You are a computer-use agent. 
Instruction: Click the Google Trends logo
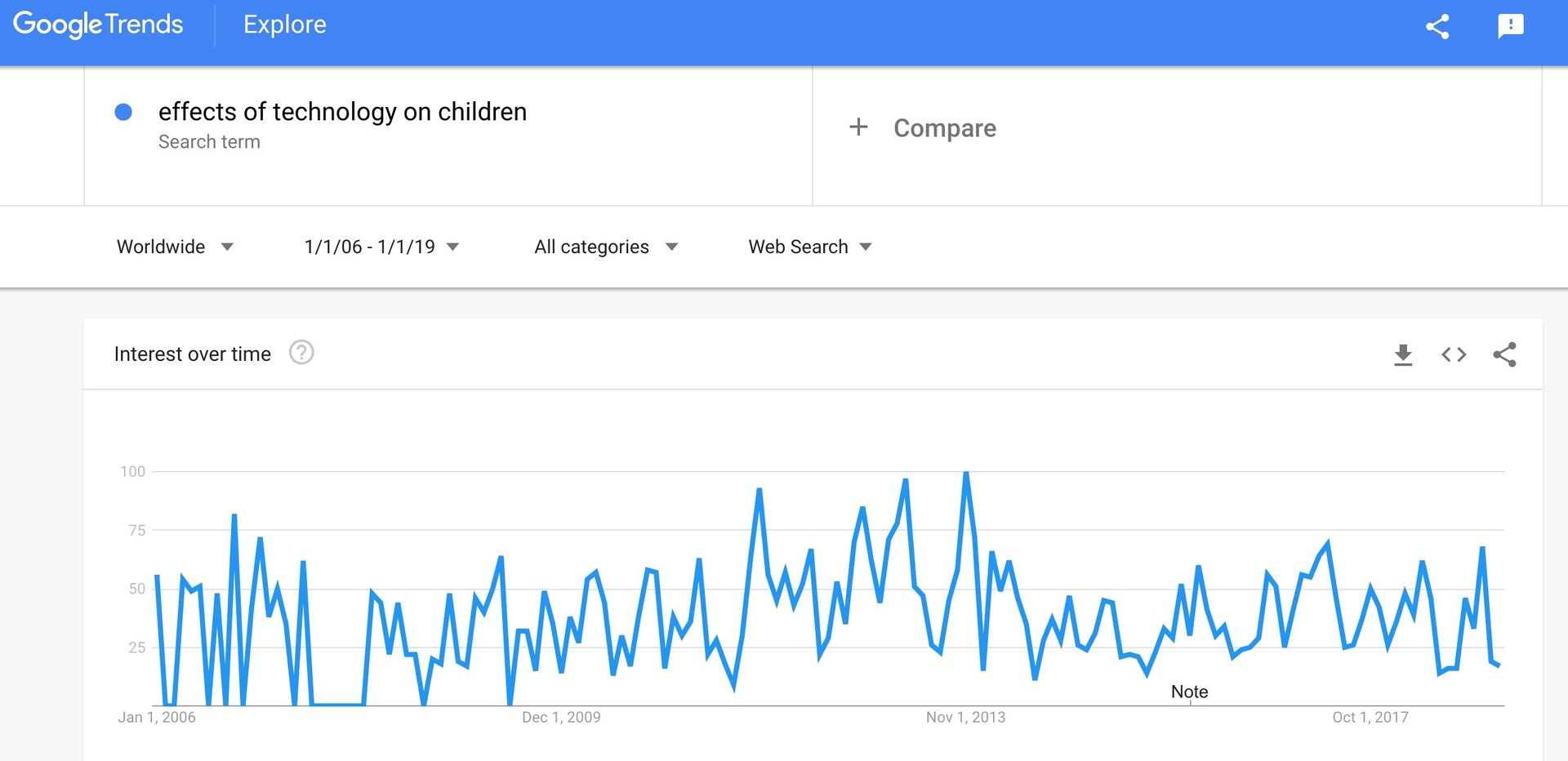tap(98, 24)
